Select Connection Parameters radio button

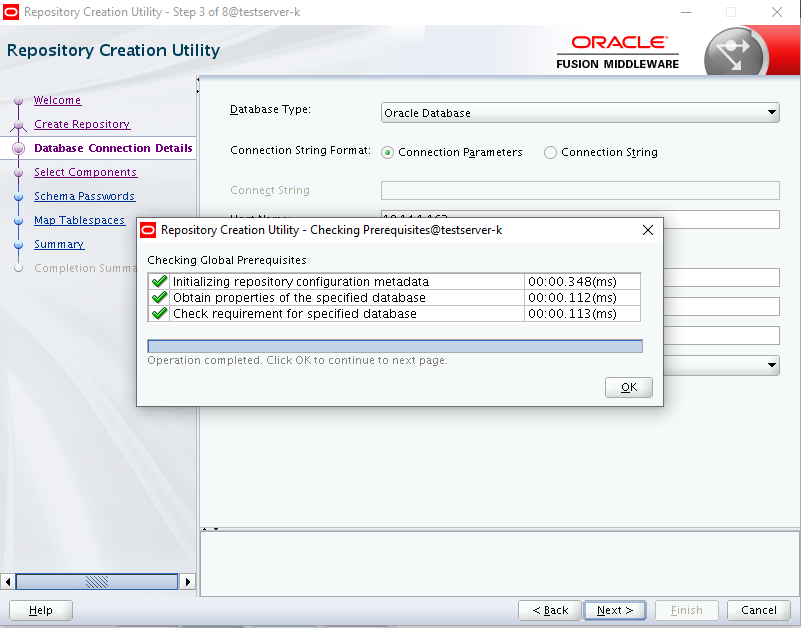[x=387, y=153]
